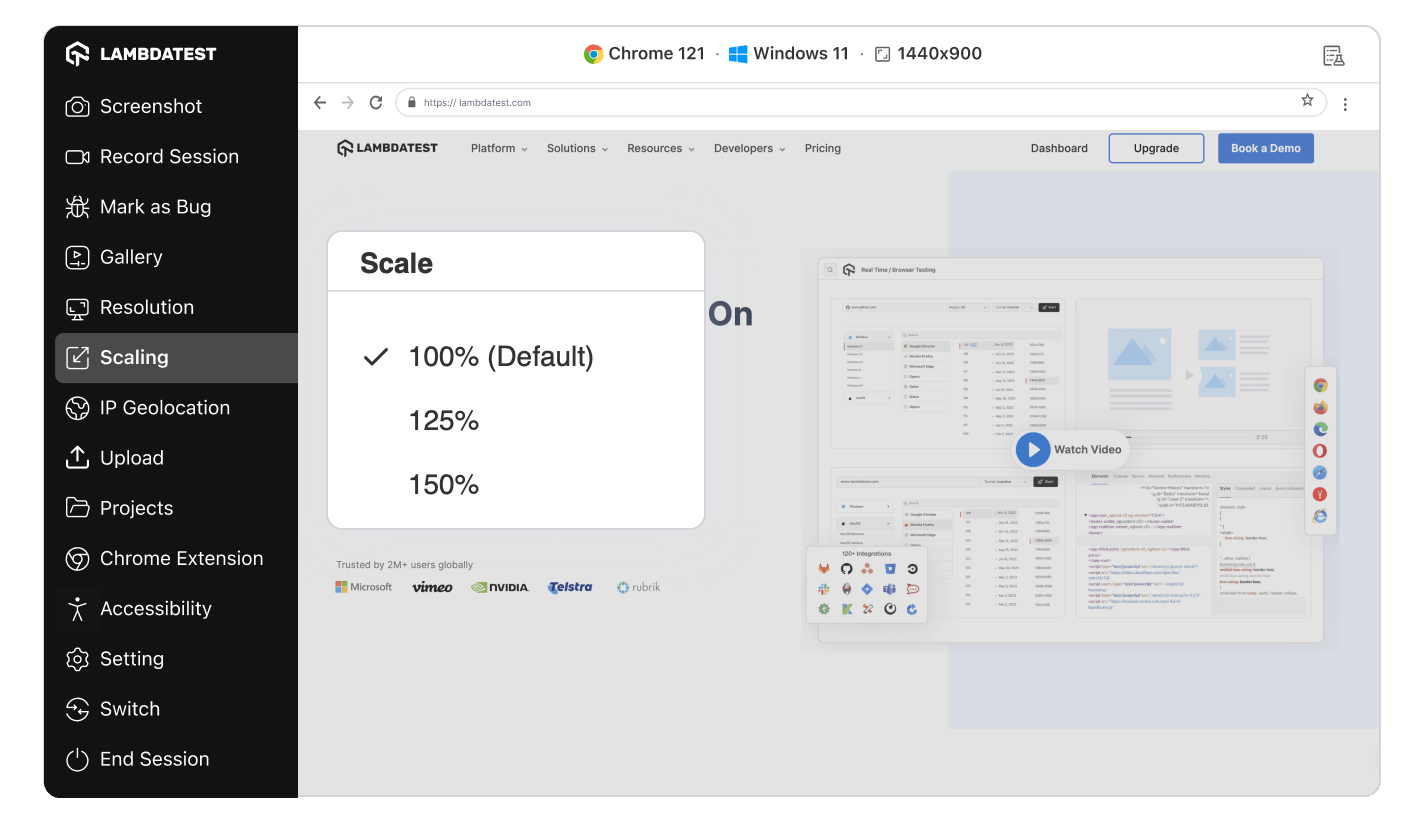Click the Accessibility figure icon
This screenshot has height=834, width=1424.
(77, 609)
